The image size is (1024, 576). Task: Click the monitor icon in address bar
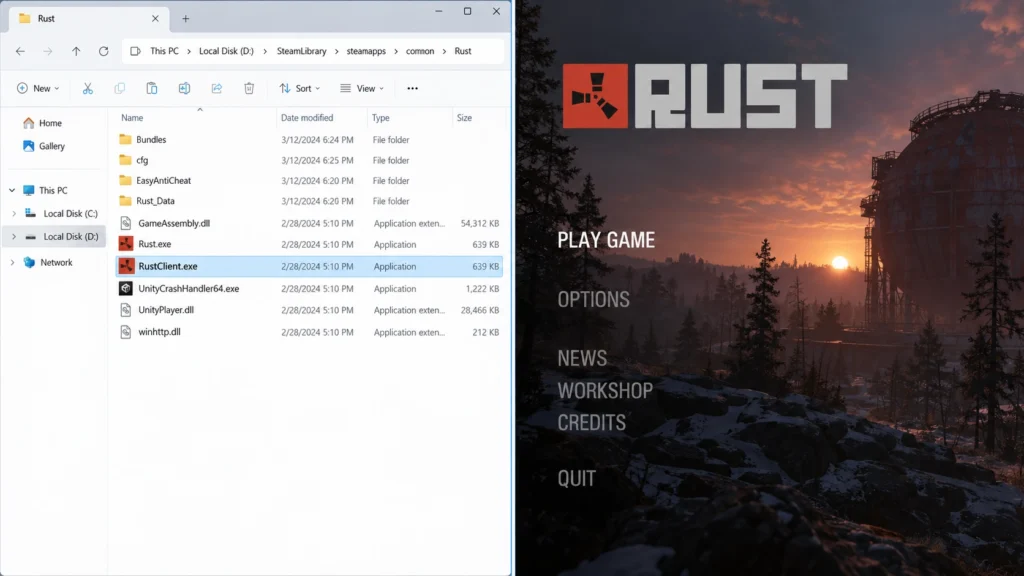coord(135,51)
